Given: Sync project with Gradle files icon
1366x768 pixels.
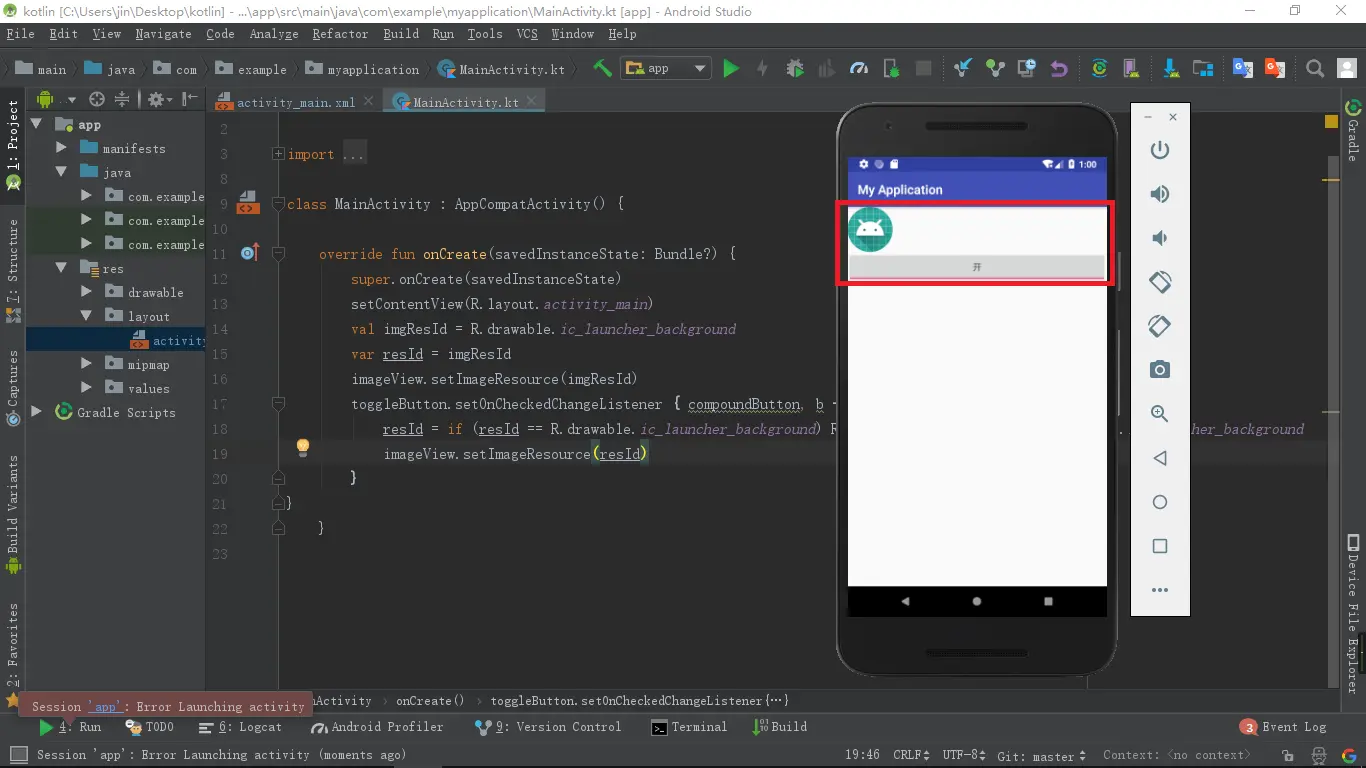Looking at the screenshot, I should [x=1099, y=68].
